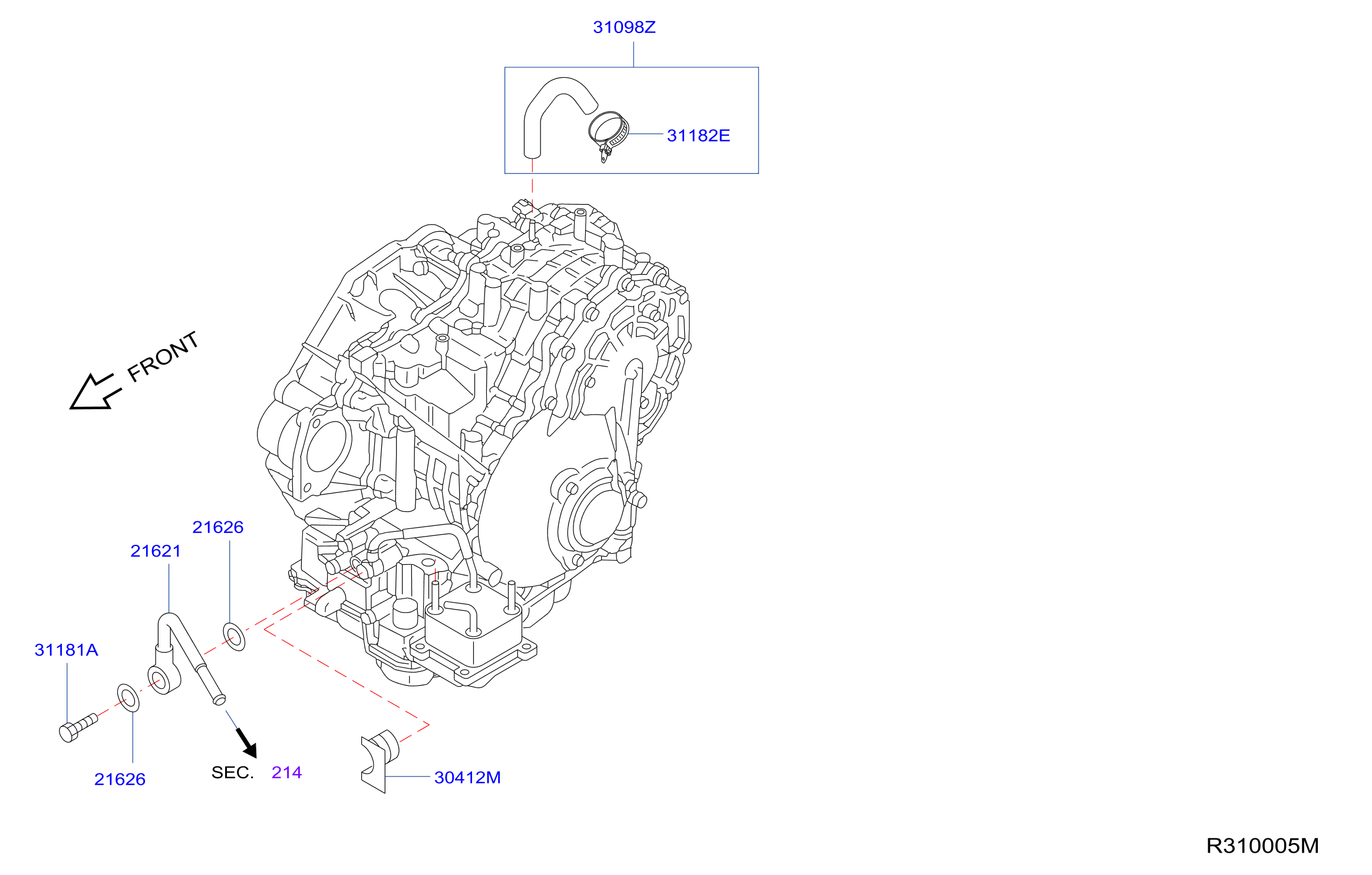Open the 30412M part number link
The height and width of the screenshot is (875, 1372).
[467, 777]
